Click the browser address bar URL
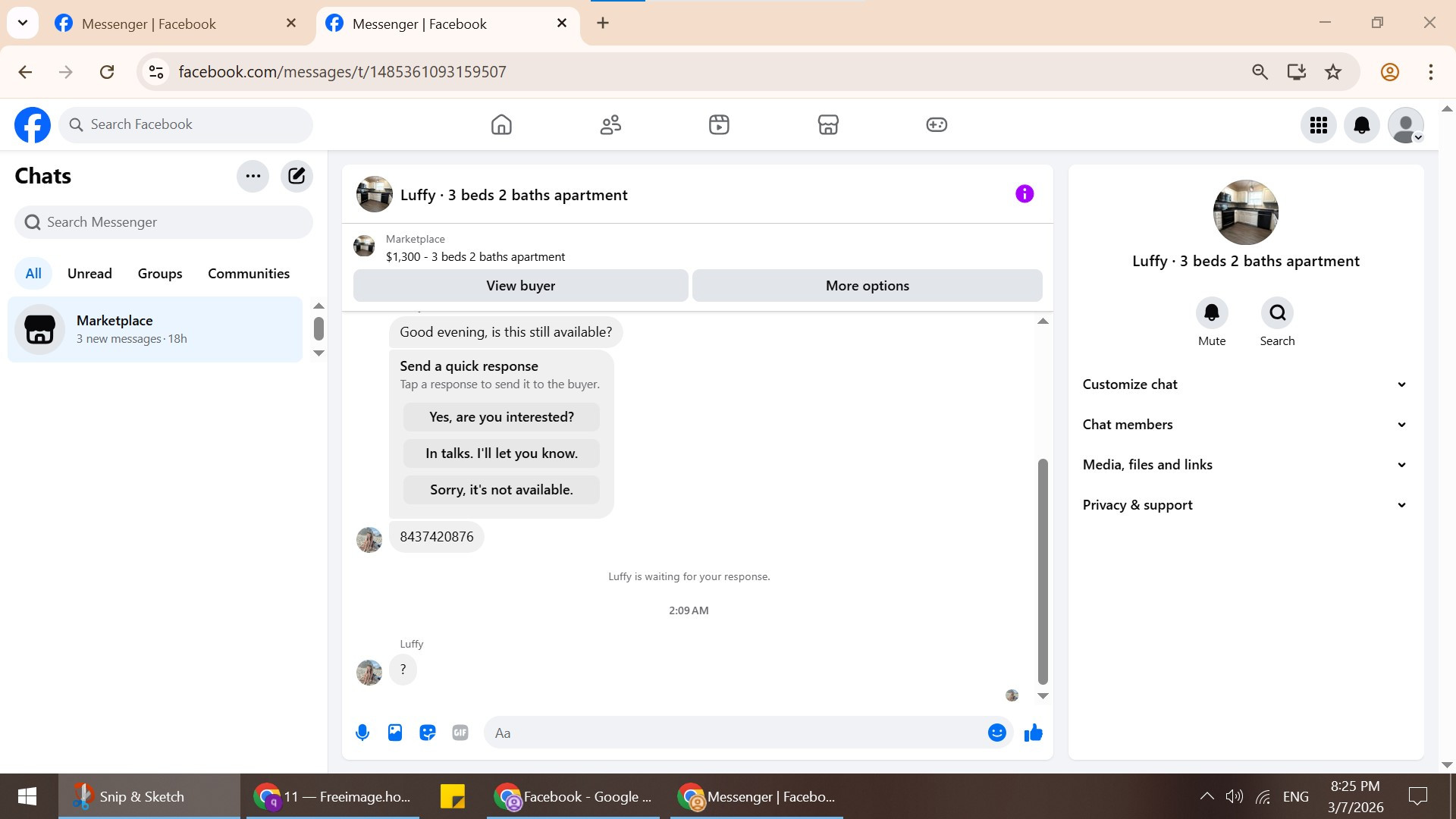Screen dimensions: 1456x819 click(x=342, y=72)
